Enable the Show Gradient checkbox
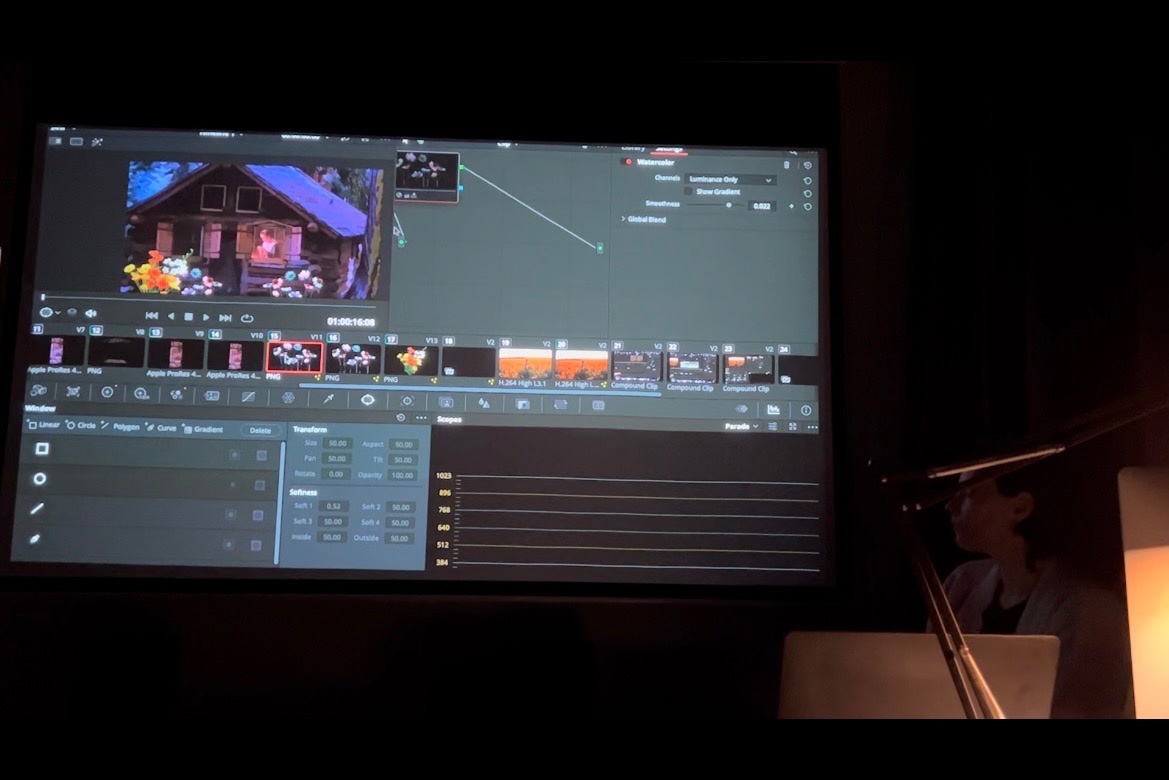Screen dimensions: 1169x780 [688, 191]
